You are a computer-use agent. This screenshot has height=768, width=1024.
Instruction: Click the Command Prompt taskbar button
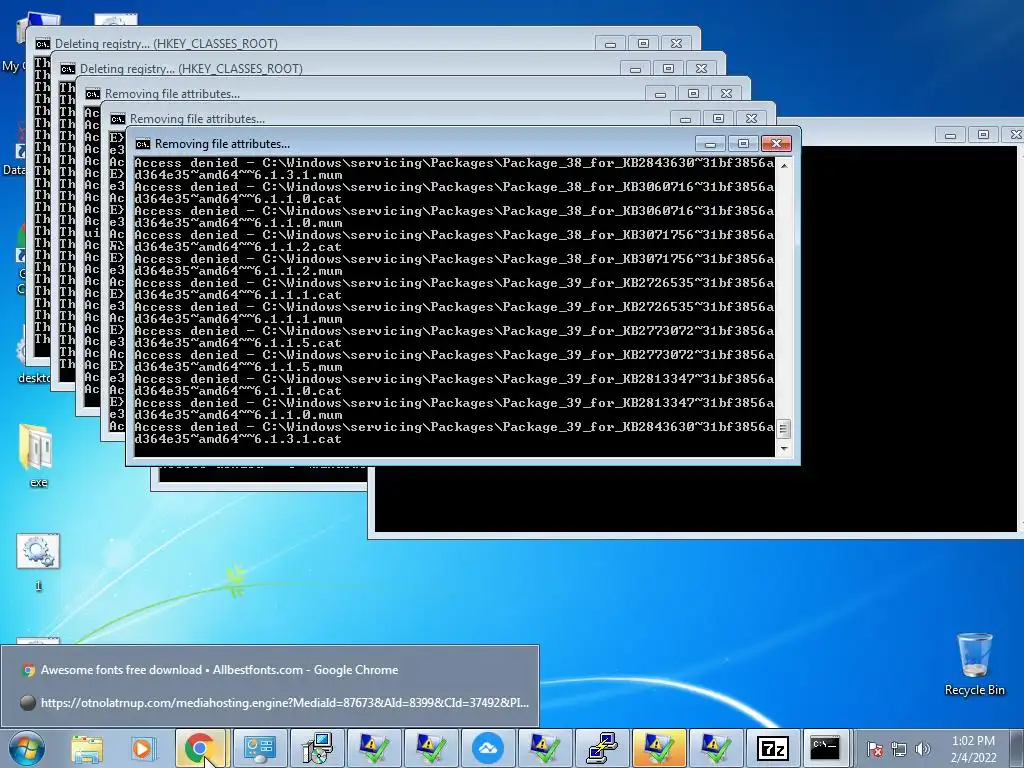825,748
